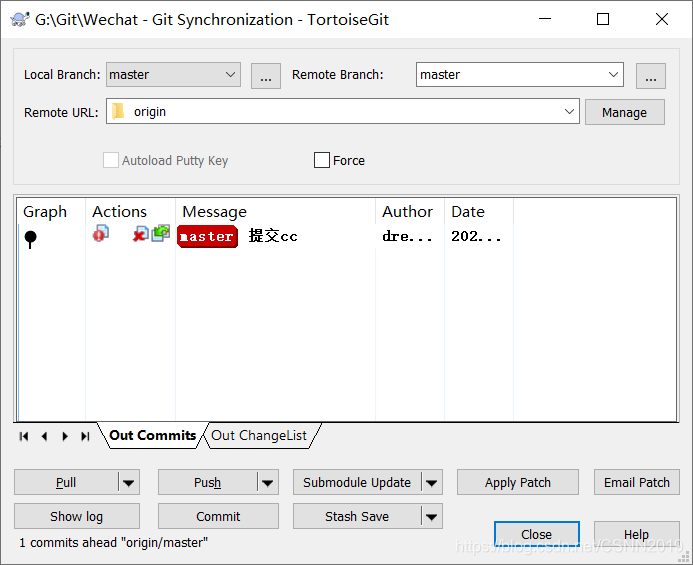Go to previous tab using left arrow
Image resolution: width=693 pixels, height=565 pixels.
pos(44,436)
